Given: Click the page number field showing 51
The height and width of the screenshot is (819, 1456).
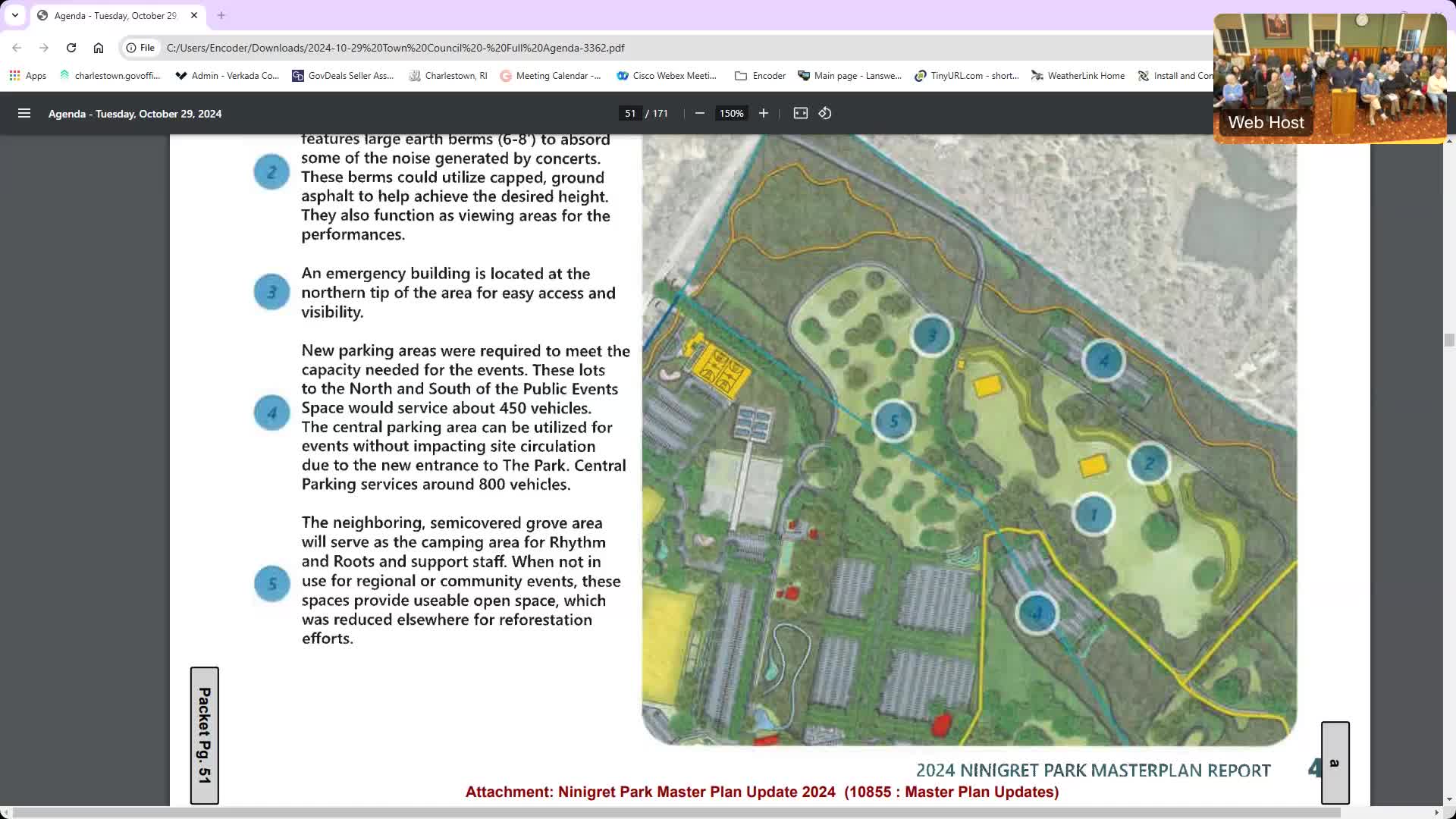Looking at the screenshot, I should pos(630,114).
